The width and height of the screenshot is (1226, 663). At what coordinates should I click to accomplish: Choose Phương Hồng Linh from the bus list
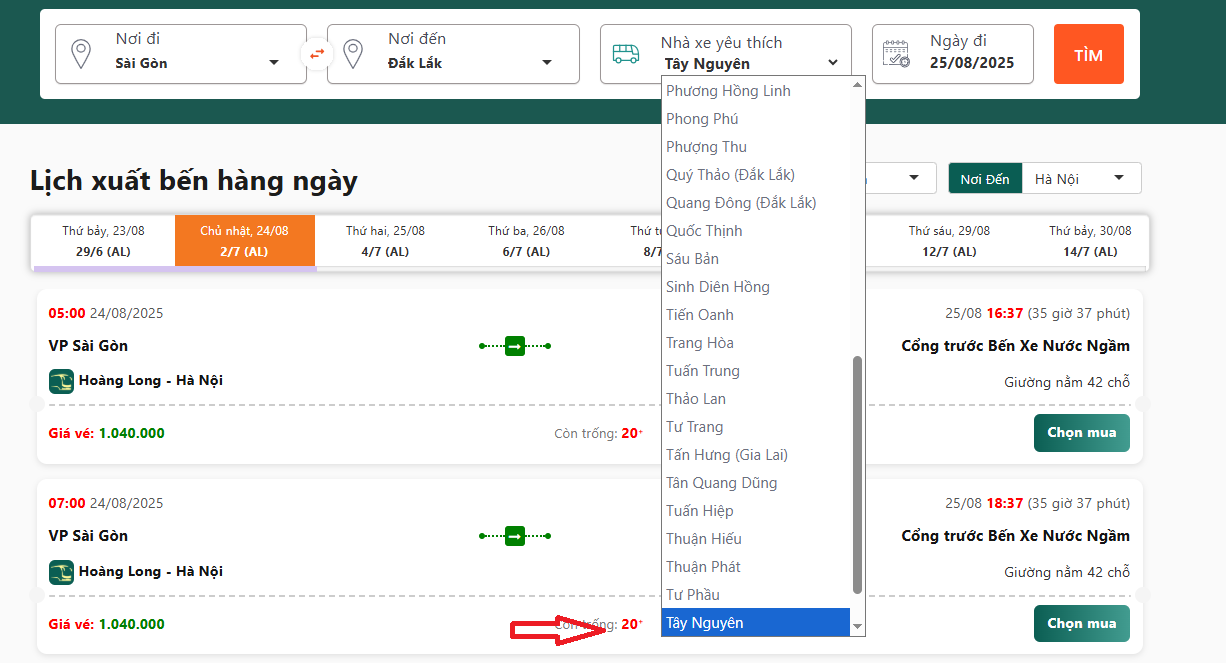tap(756, 91)
